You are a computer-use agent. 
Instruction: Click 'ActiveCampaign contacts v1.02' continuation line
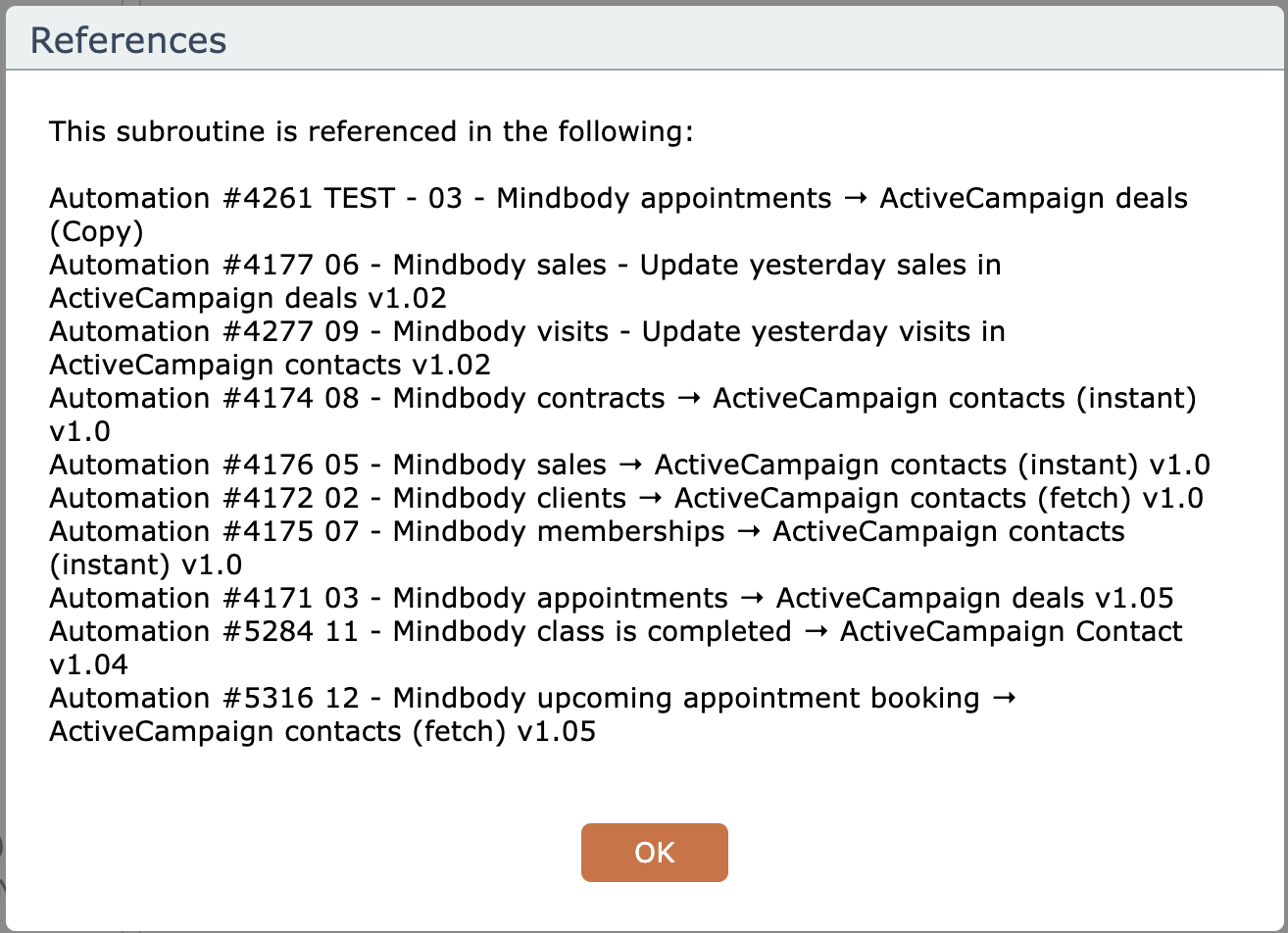coord(270,366)
